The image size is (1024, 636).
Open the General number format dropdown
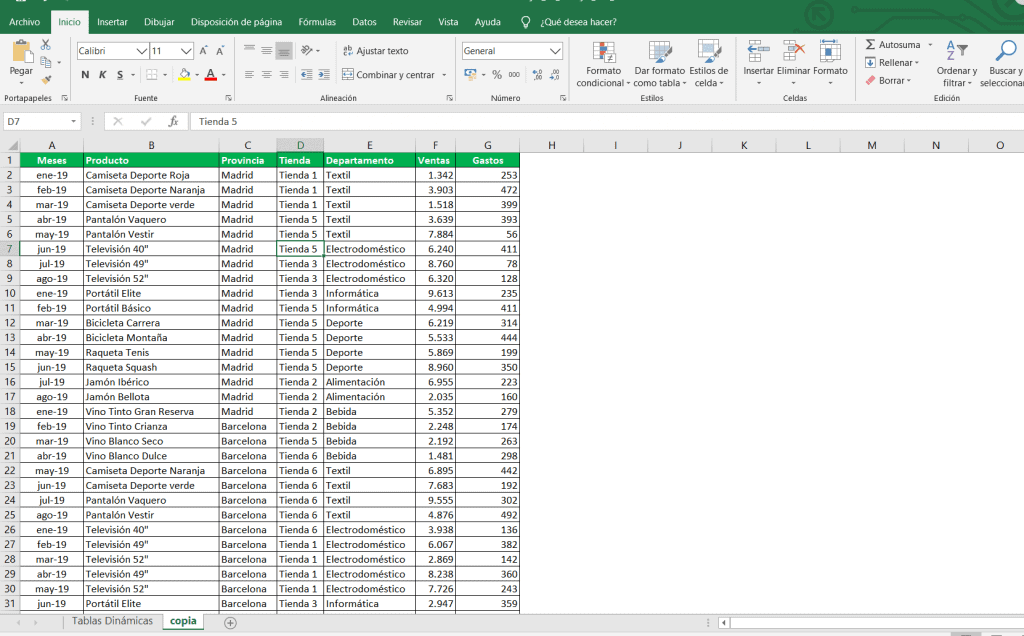click(x=555, y=51)
